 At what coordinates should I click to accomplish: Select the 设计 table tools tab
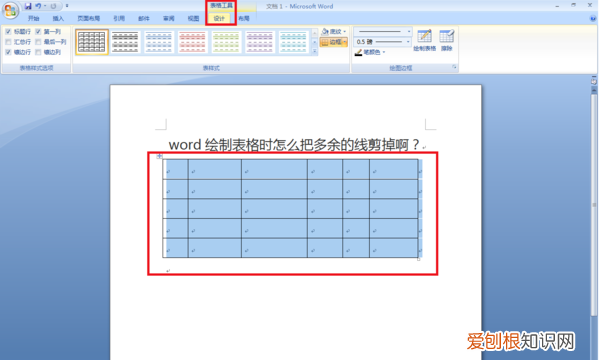pos(219,18)
